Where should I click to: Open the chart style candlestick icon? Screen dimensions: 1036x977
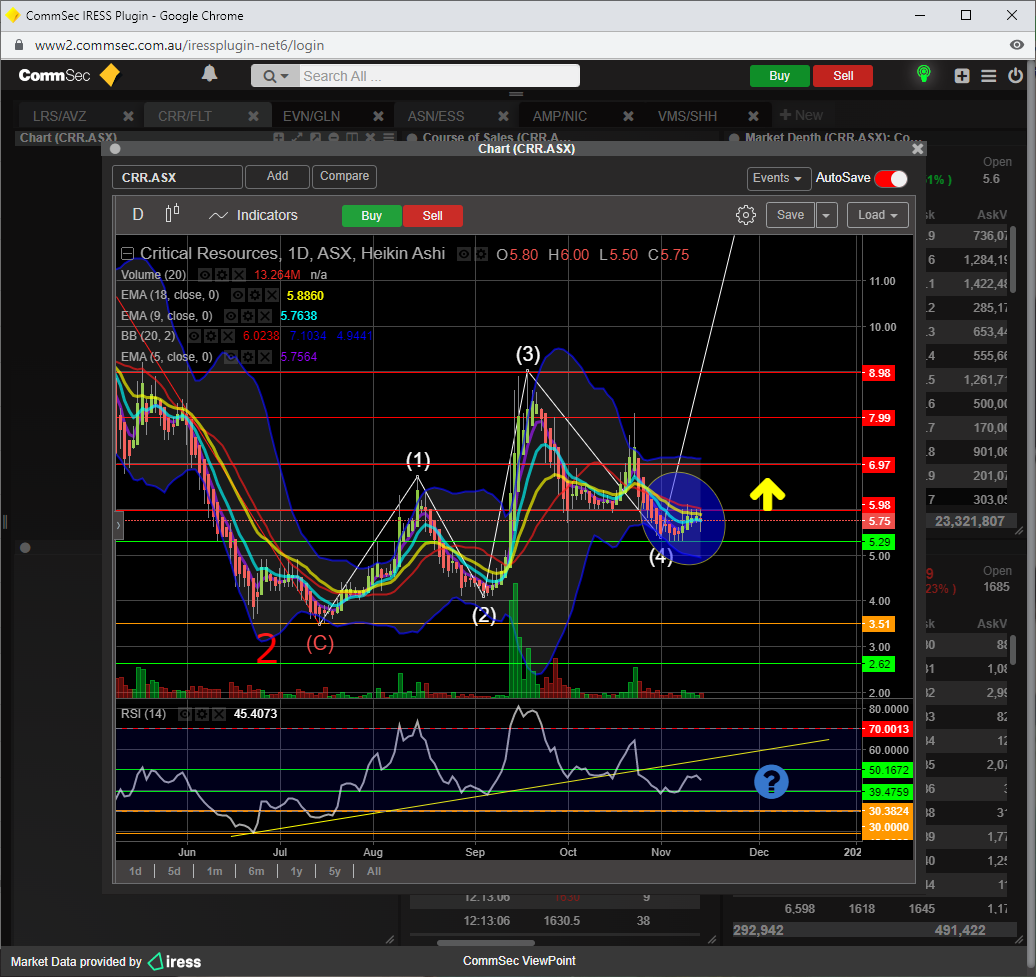(x=172, y=213)
